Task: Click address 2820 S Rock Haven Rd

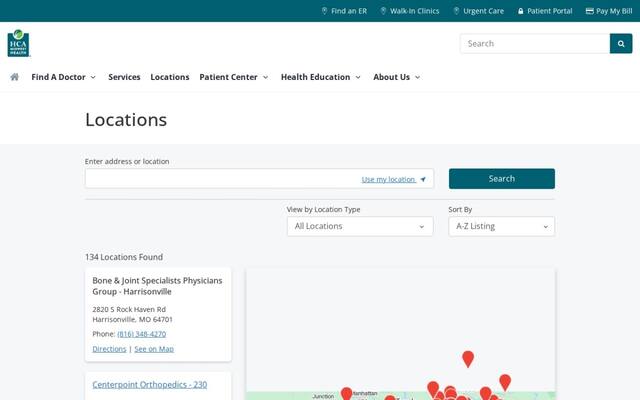Action: [x=129, y=309]
